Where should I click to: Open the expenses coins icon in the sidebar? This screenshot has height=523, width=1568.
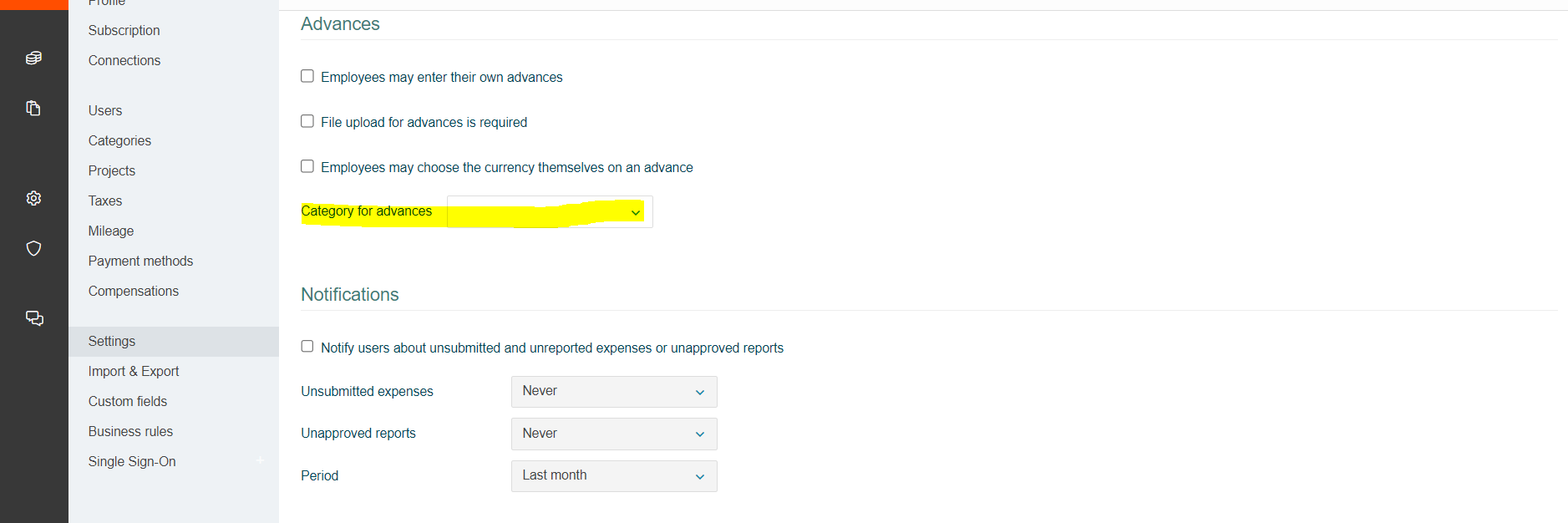tap(33, 58)
